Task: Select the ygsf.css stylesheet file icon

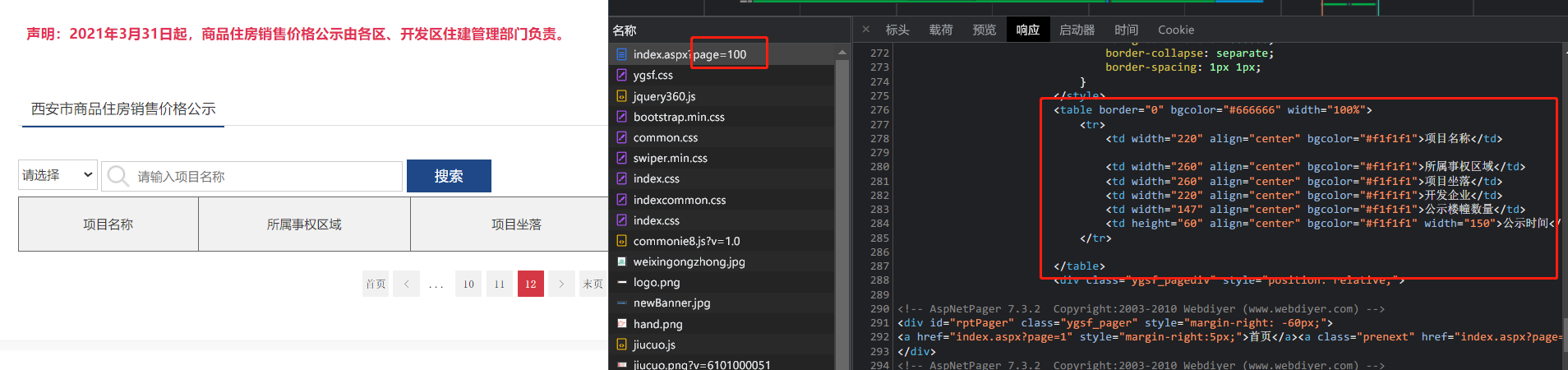Action: pyautogui.click(x=622, y=75)
